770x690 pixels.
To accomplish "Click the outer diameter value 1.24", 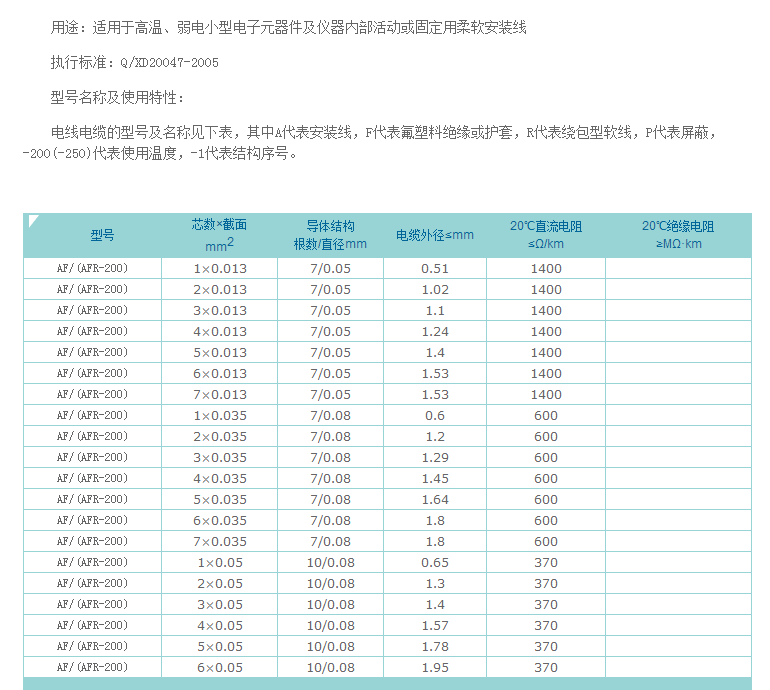I will click(x=435, y=332).
